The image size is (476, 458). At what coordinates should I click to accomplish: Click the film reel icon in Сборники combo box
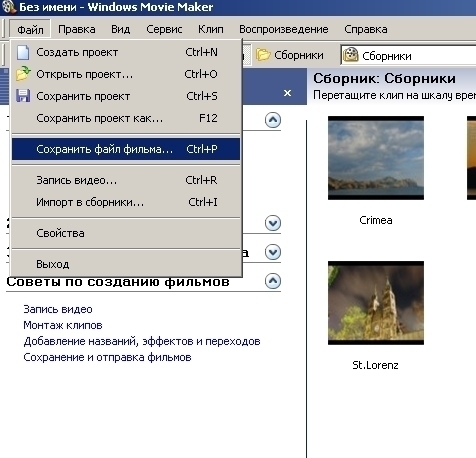[351, 55]
